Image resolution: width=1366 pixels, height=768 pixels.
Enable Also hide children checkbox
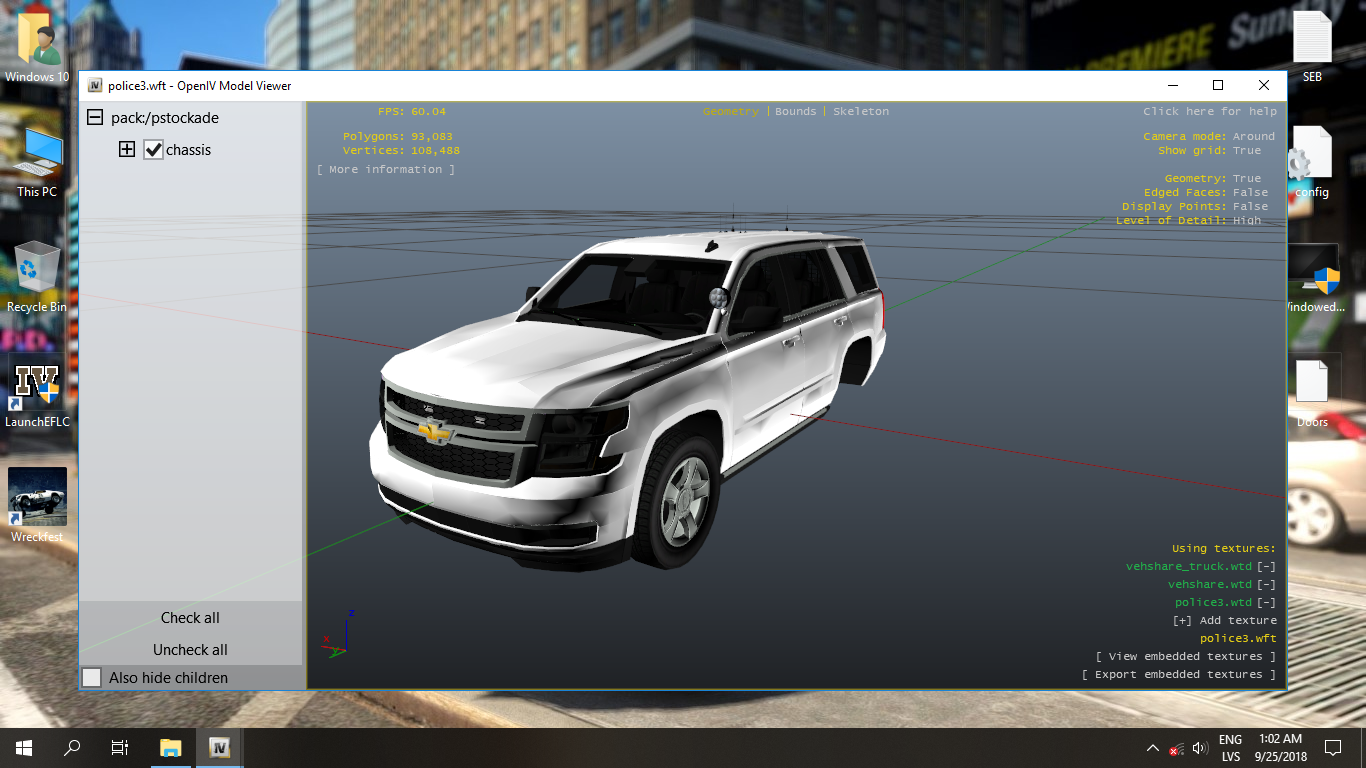click(92, 678)
